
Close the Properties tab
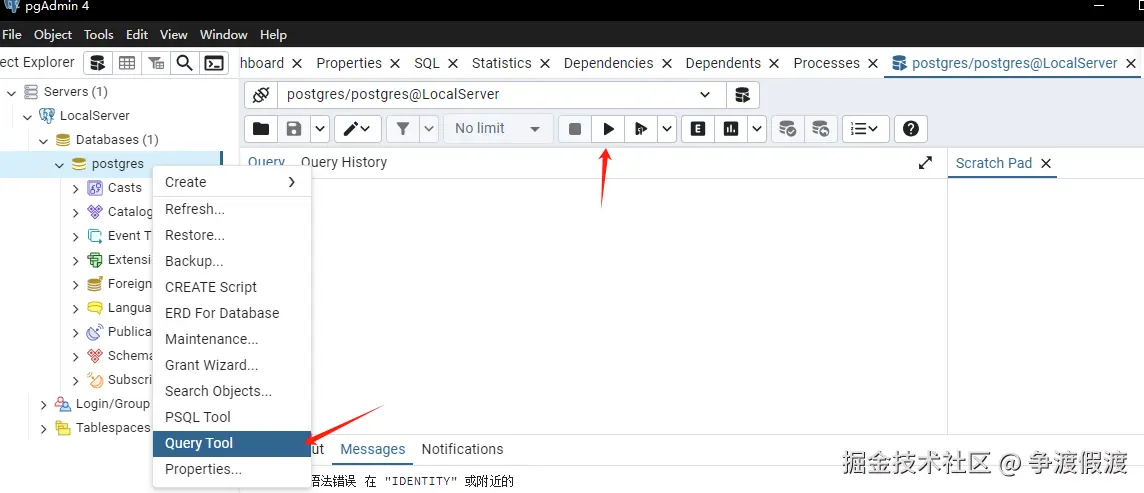pos(395,63)
